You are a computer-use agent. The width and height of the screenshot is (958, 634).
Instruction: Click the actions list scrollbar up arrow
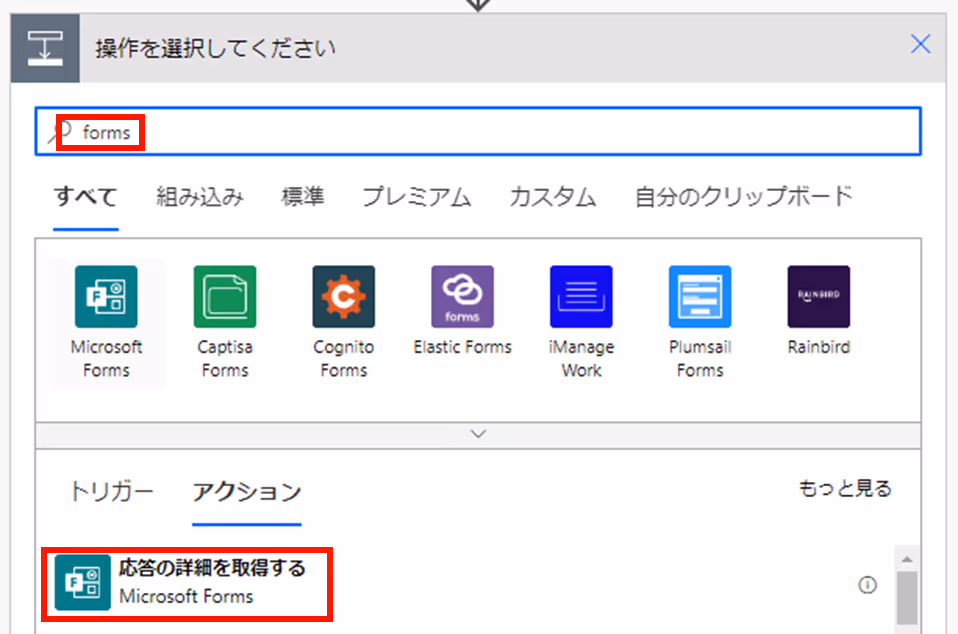[907, 559]
